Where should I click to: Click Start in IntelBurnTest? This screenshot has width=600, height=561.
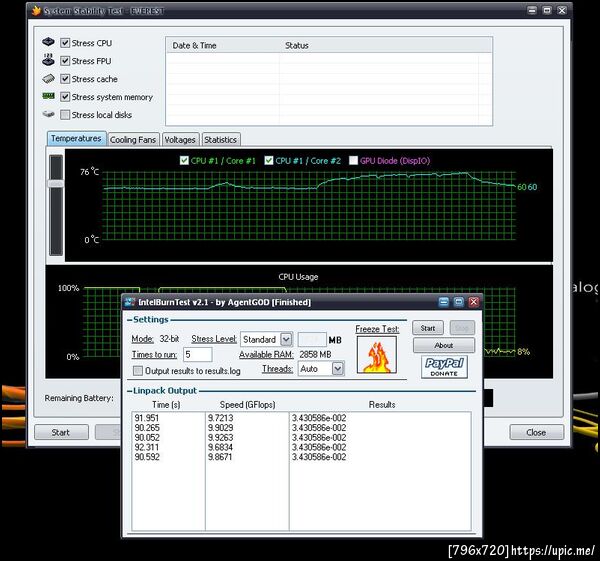click(428, 328)
